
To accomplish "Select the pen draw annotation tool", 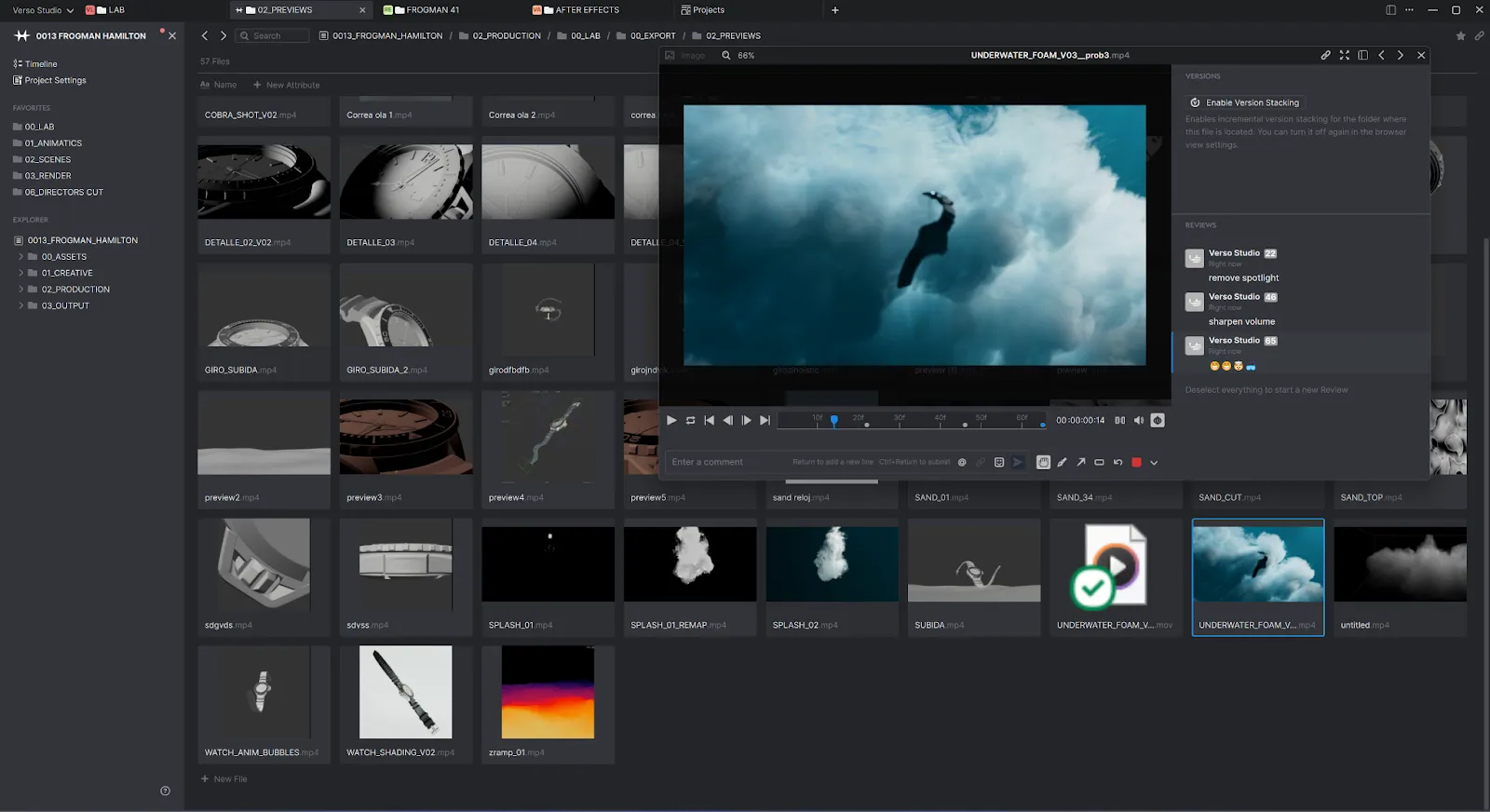I will pos(1062,462).
